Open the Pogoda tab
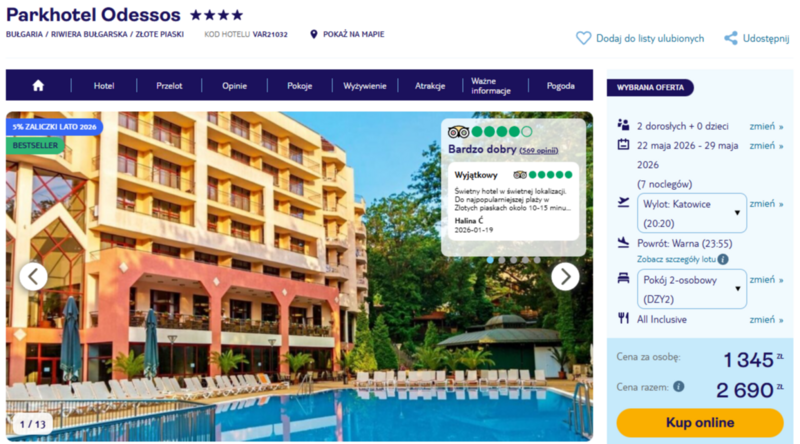The image size is (800, 444). coord(560,86)
